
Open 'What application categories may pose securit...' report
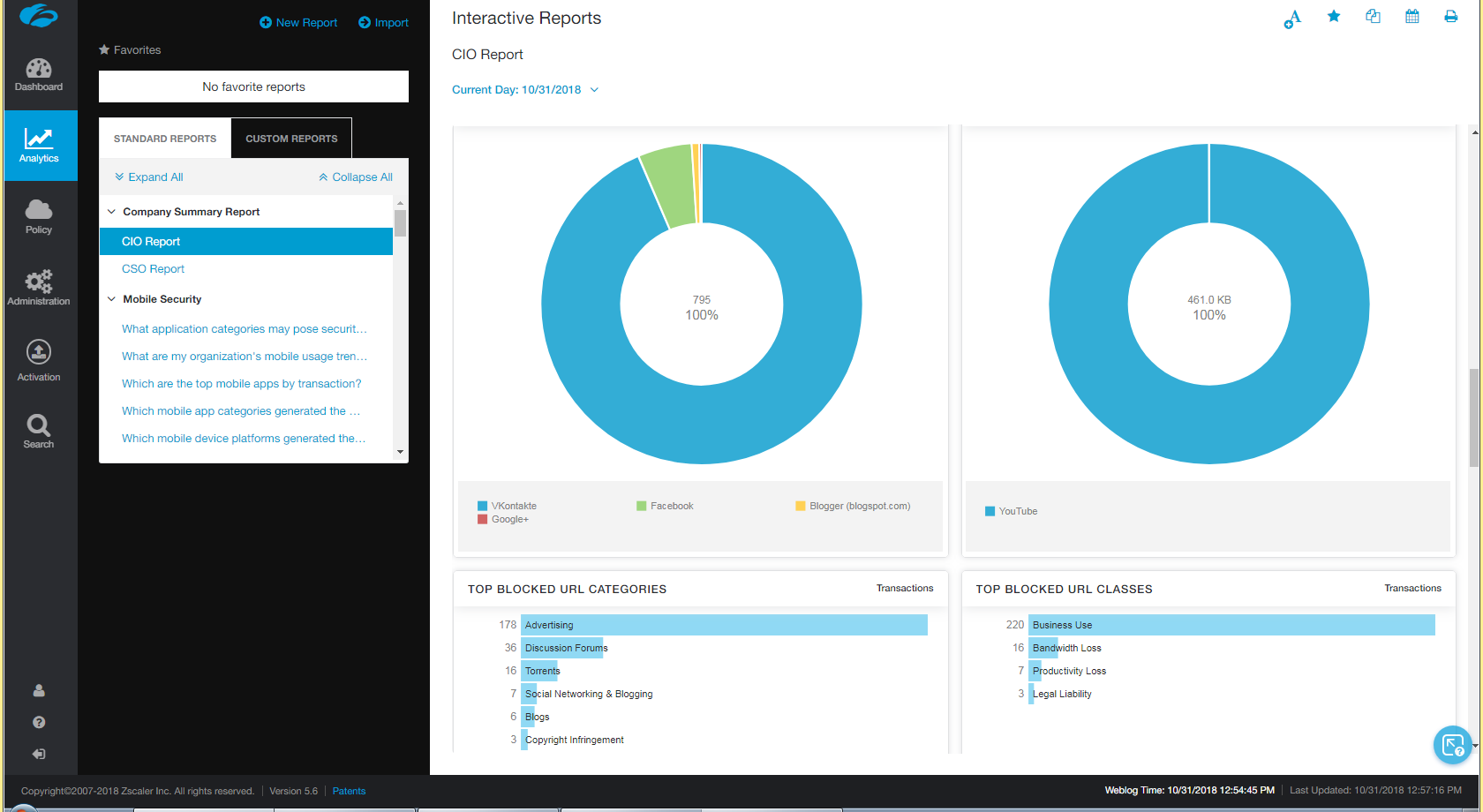coord(245,329)
